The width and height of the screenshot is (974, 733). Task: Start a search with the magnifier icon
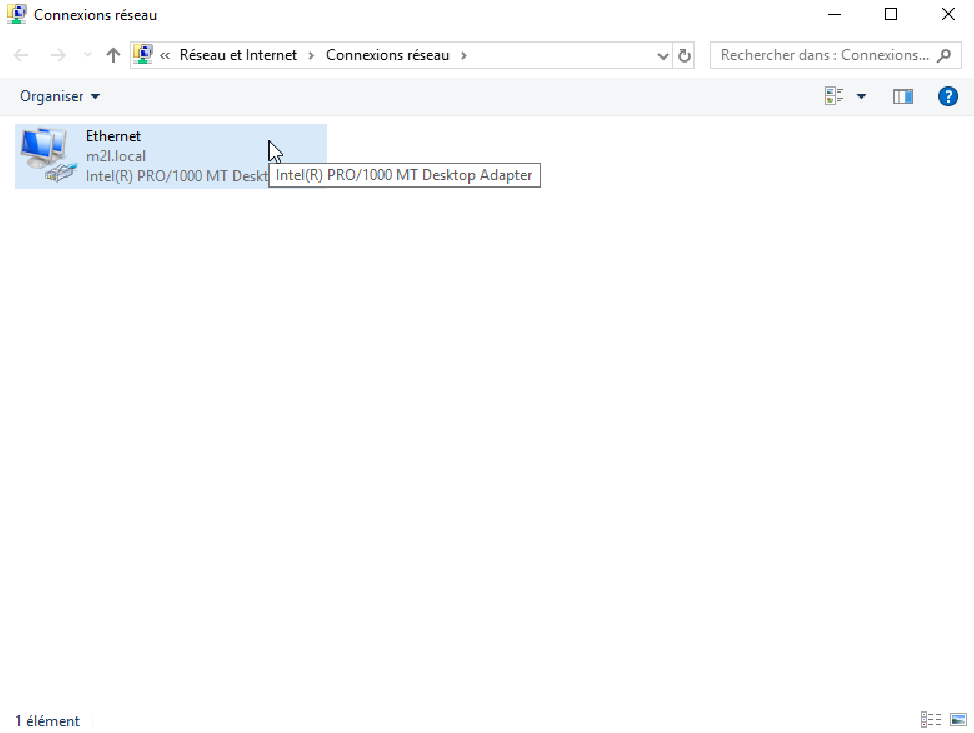(x=945, y=55)
